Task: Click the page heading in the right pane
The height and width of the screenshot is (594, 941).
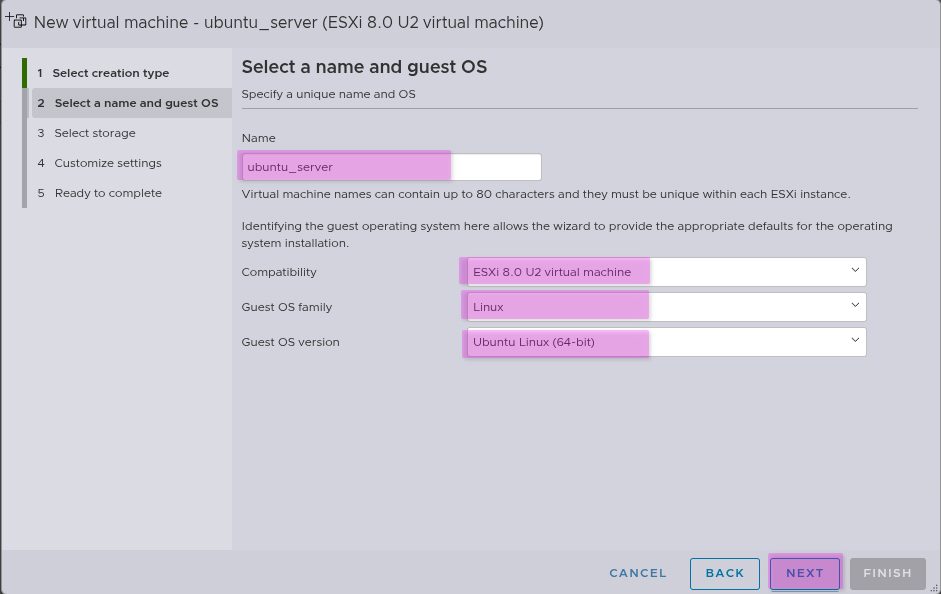Action: point(364,67)
